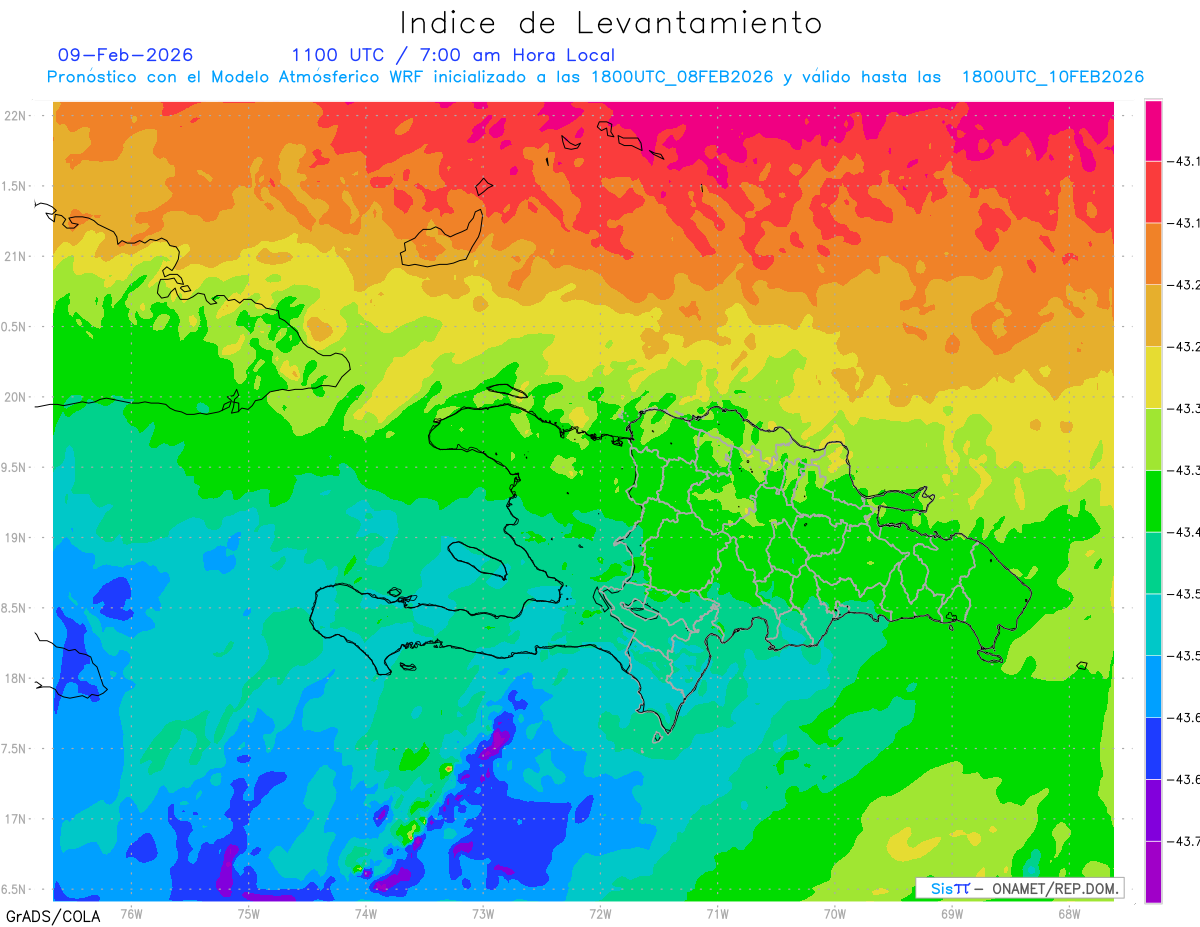Click longitude label '74W'

pyautogui.click(x=366, y=912)
